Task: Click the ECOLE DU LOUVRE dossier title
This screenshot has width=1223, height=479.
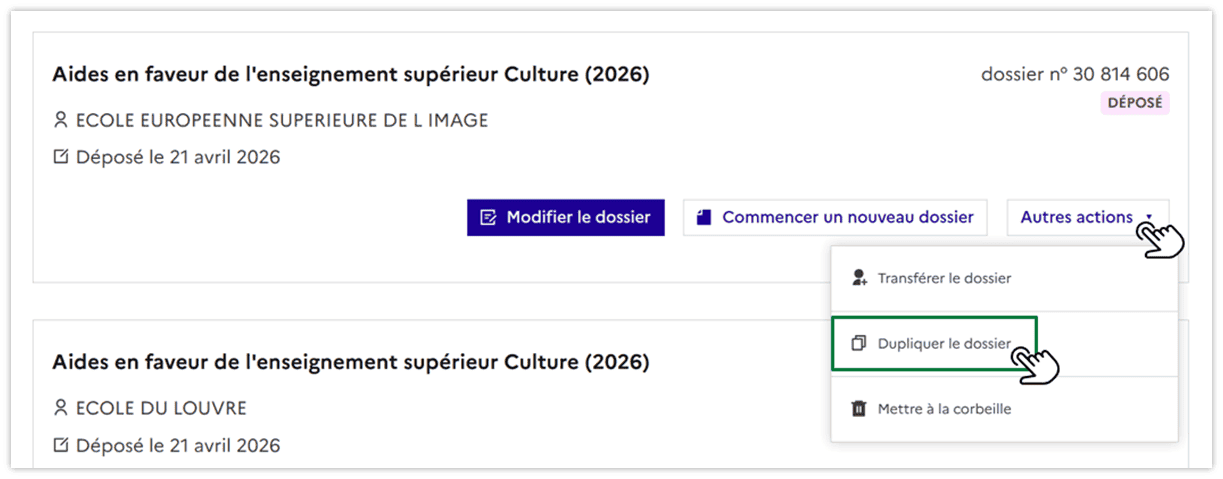Action: pyautogui.click(x=351, y=362)
